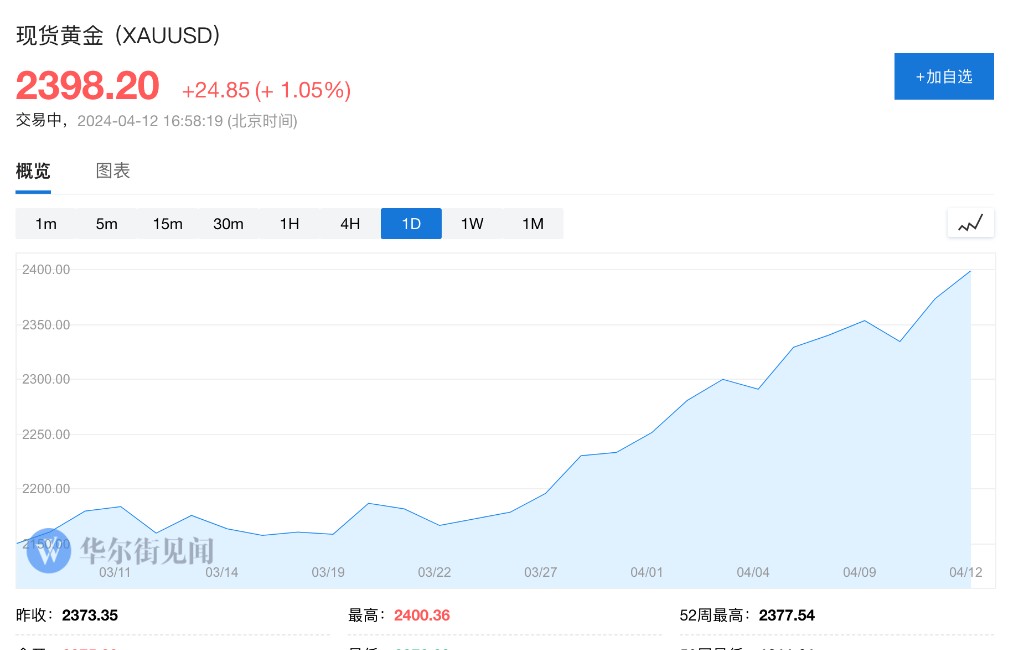This screenshot has width=1024, height=650.
Task: Pick the 4H chart interval
Action: point(350,223)
